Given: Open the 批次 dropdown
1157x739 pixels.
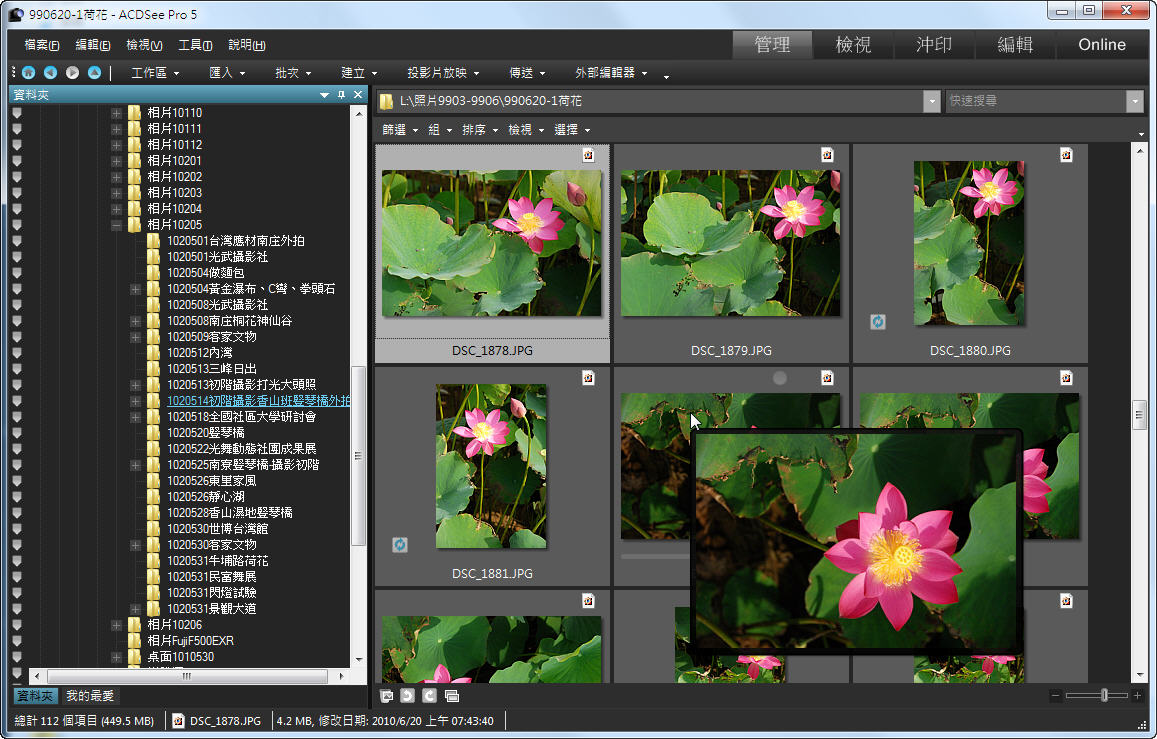Looking at the screenshot, I should (x=293, y=73).
